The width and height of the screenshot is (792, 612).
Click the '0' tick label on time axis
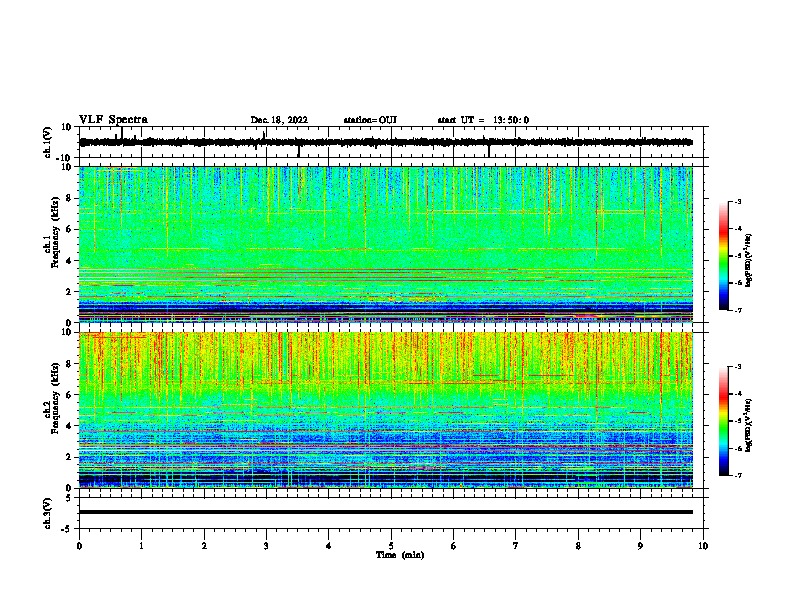79,546
